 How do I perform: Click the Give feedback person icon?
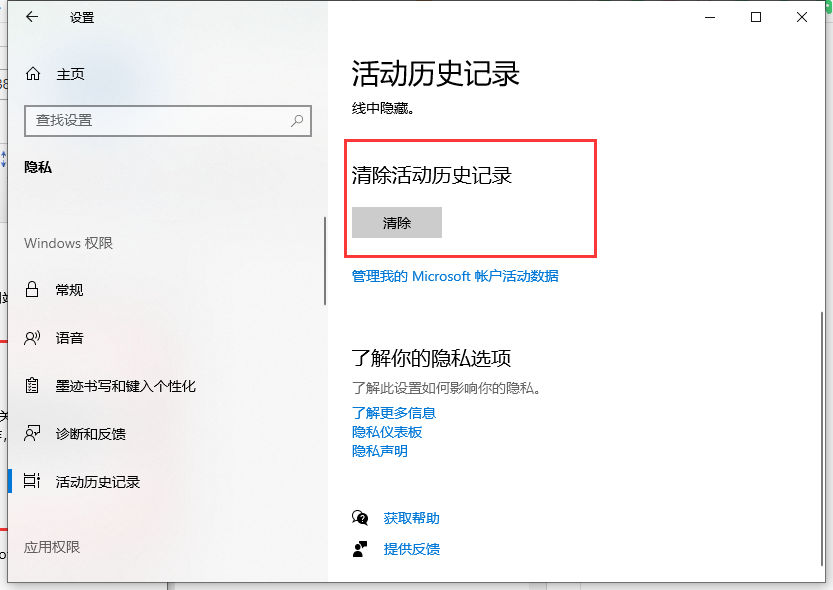(360, 549)
